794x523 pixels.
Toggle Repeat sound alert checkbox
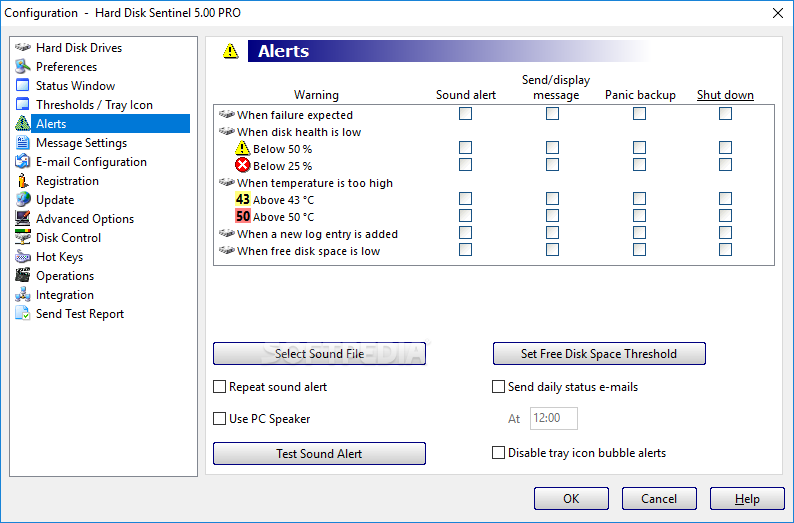[219, 387]
